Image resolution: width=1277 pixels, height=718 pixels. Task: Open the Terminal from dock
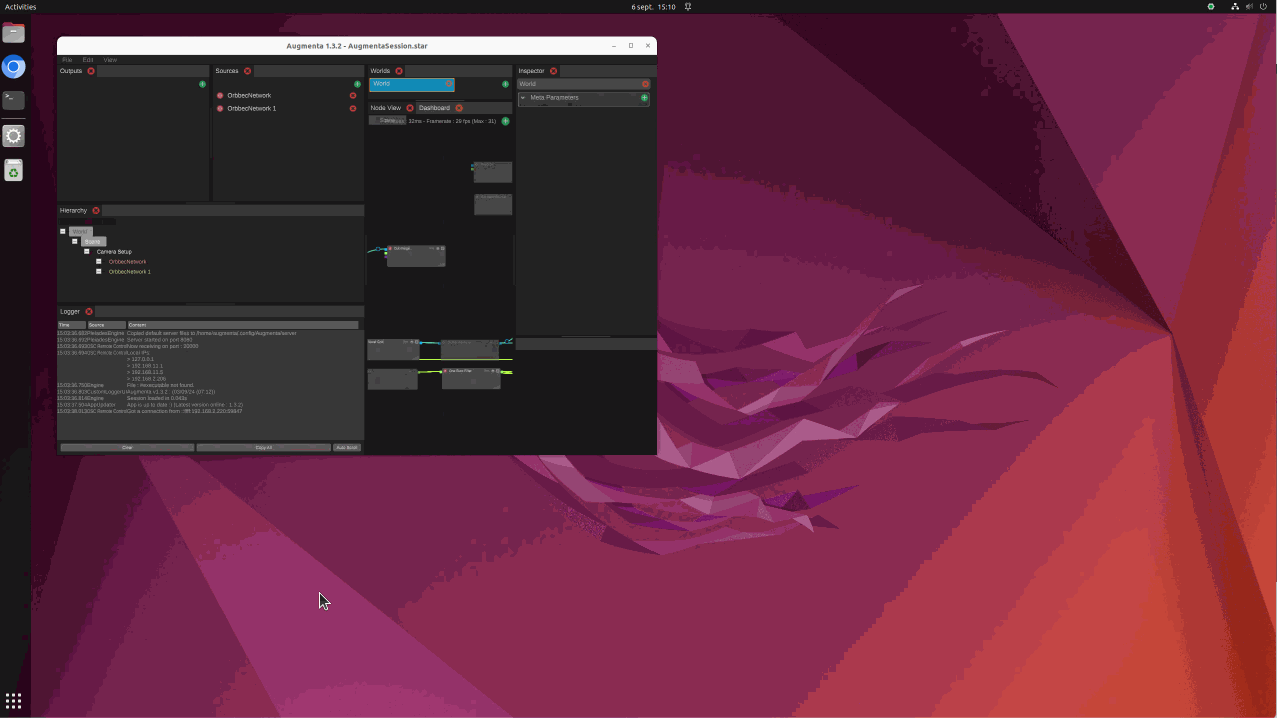14,101
